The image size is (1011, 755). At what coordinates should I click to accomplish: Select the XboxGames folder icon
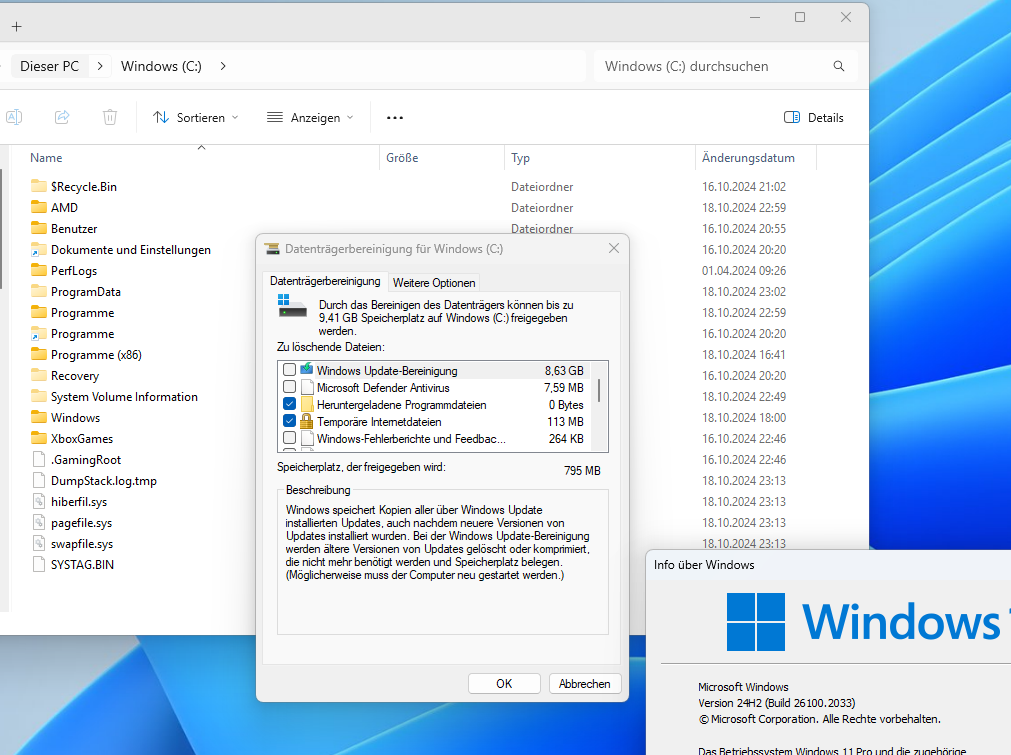pyautogui.click(x=39, y=438)
